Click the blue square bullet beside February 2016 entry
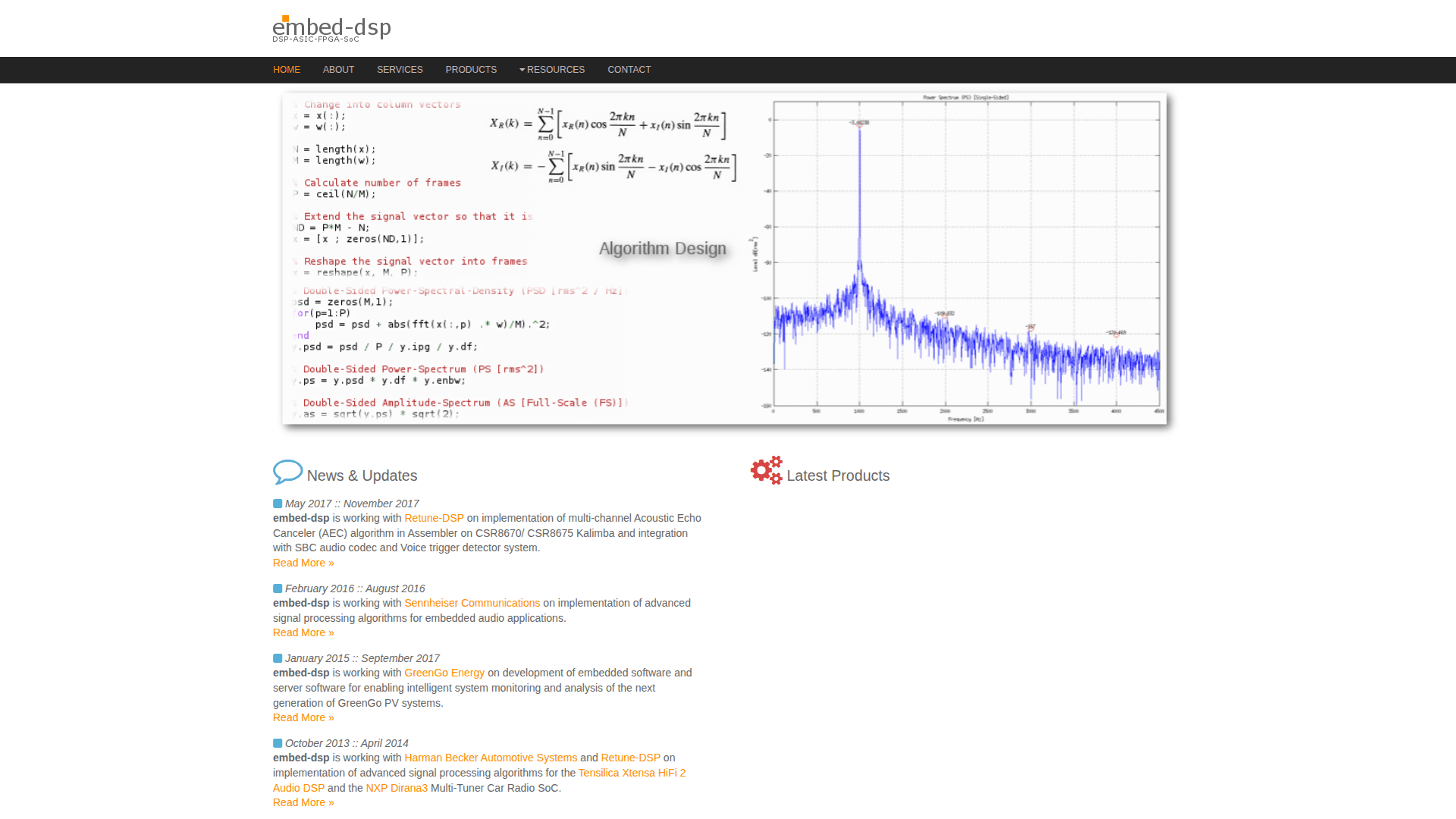 pos(276,588)
